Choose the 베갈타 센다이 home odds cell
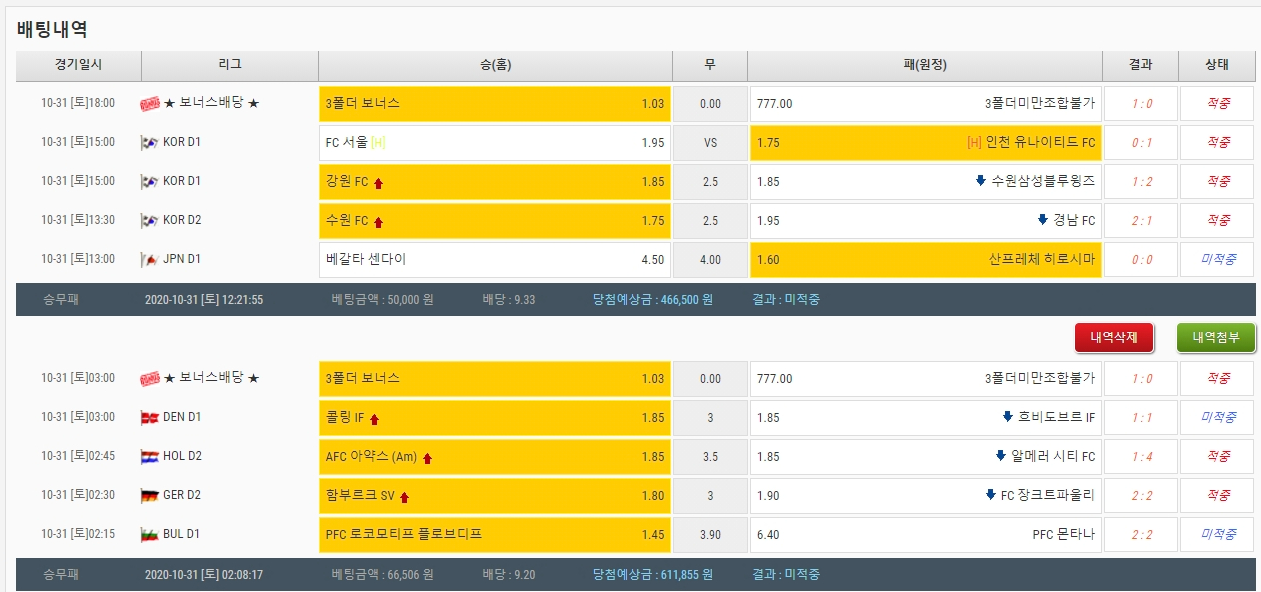1261x592 pixels. (494, 259)
